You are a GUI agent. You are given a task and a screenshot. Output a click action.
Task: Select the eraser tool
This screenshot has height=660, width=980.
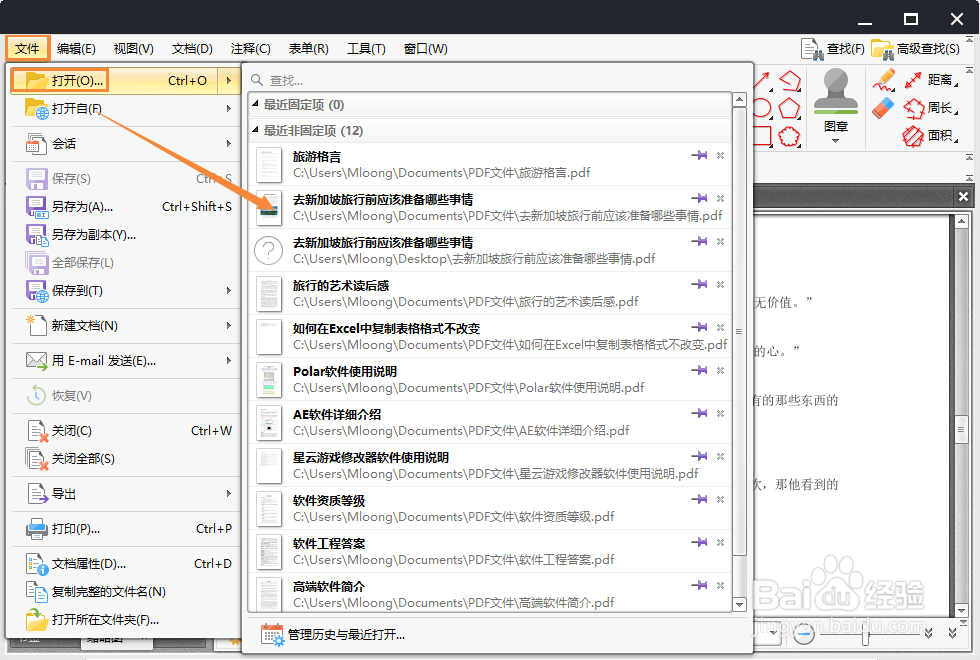(x=884, y=108)
